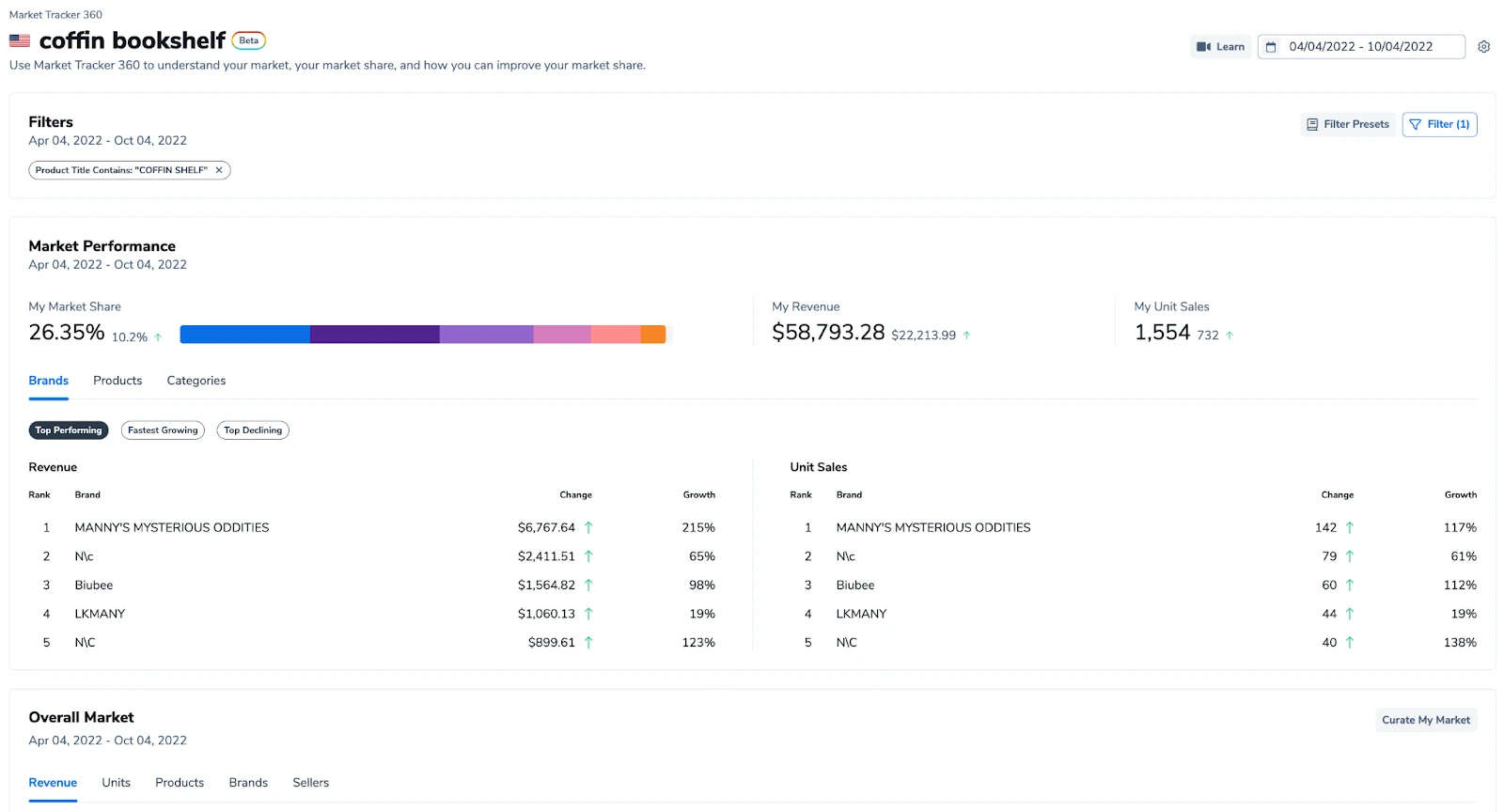Viewport: 1504px width, 812px height.
Task: Open the Sellers tab in Overall Market
Action: click(310, 783)
